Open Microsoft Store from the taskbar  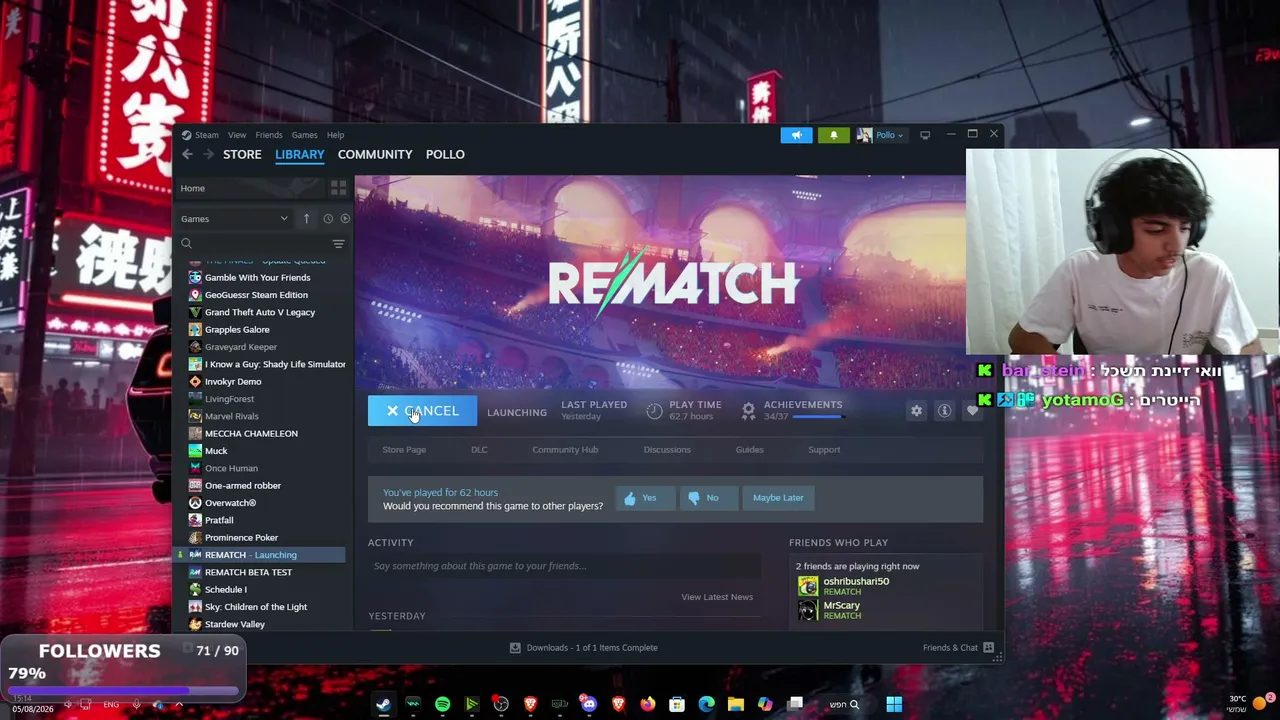coord(677,704)
